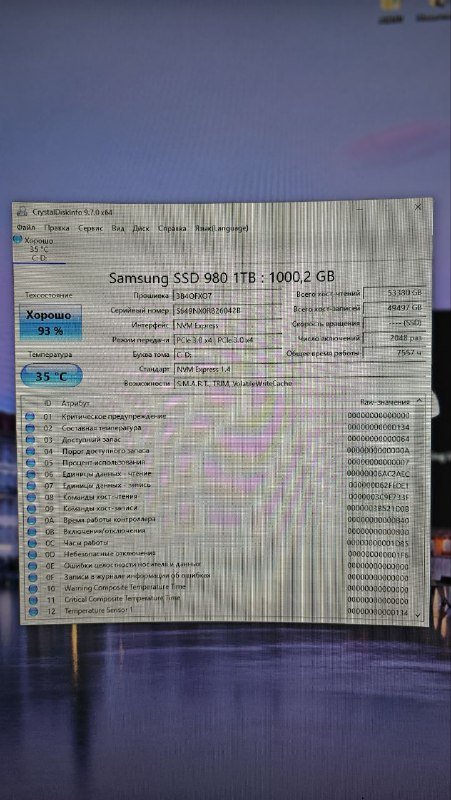Click status icon for attribute 01 Критическое предупреждение
Screen dimensions: 451x800
pyautogui.click(x=30, y=416)
